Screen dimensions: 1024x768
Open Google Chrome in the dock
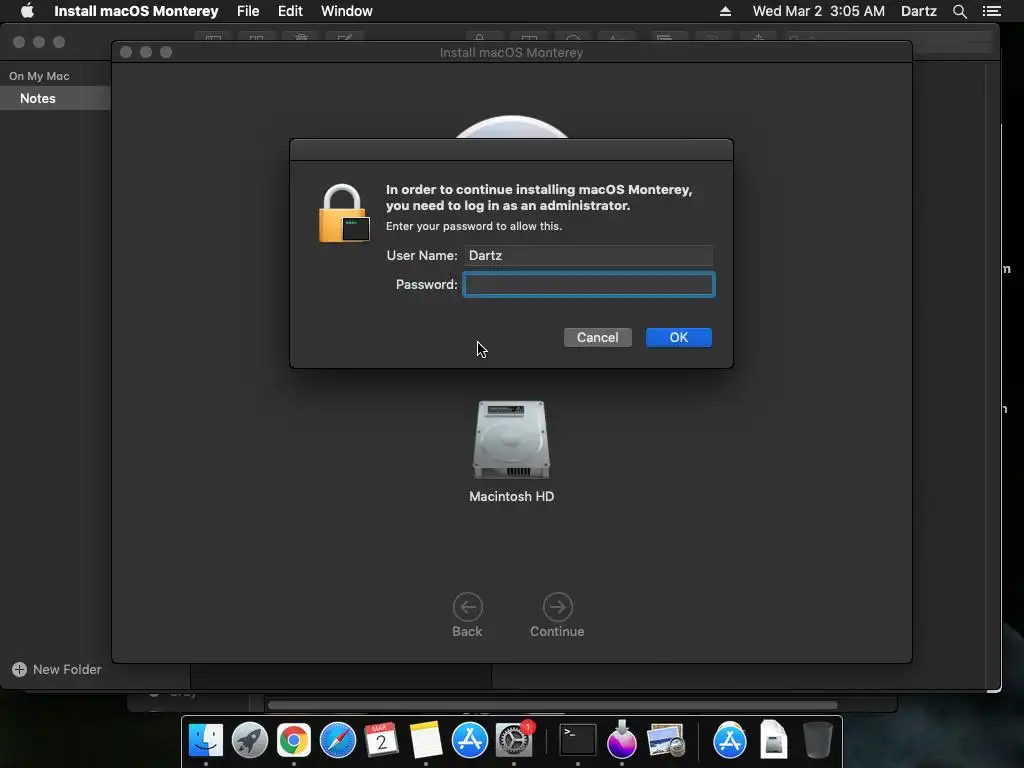(294, 740)
